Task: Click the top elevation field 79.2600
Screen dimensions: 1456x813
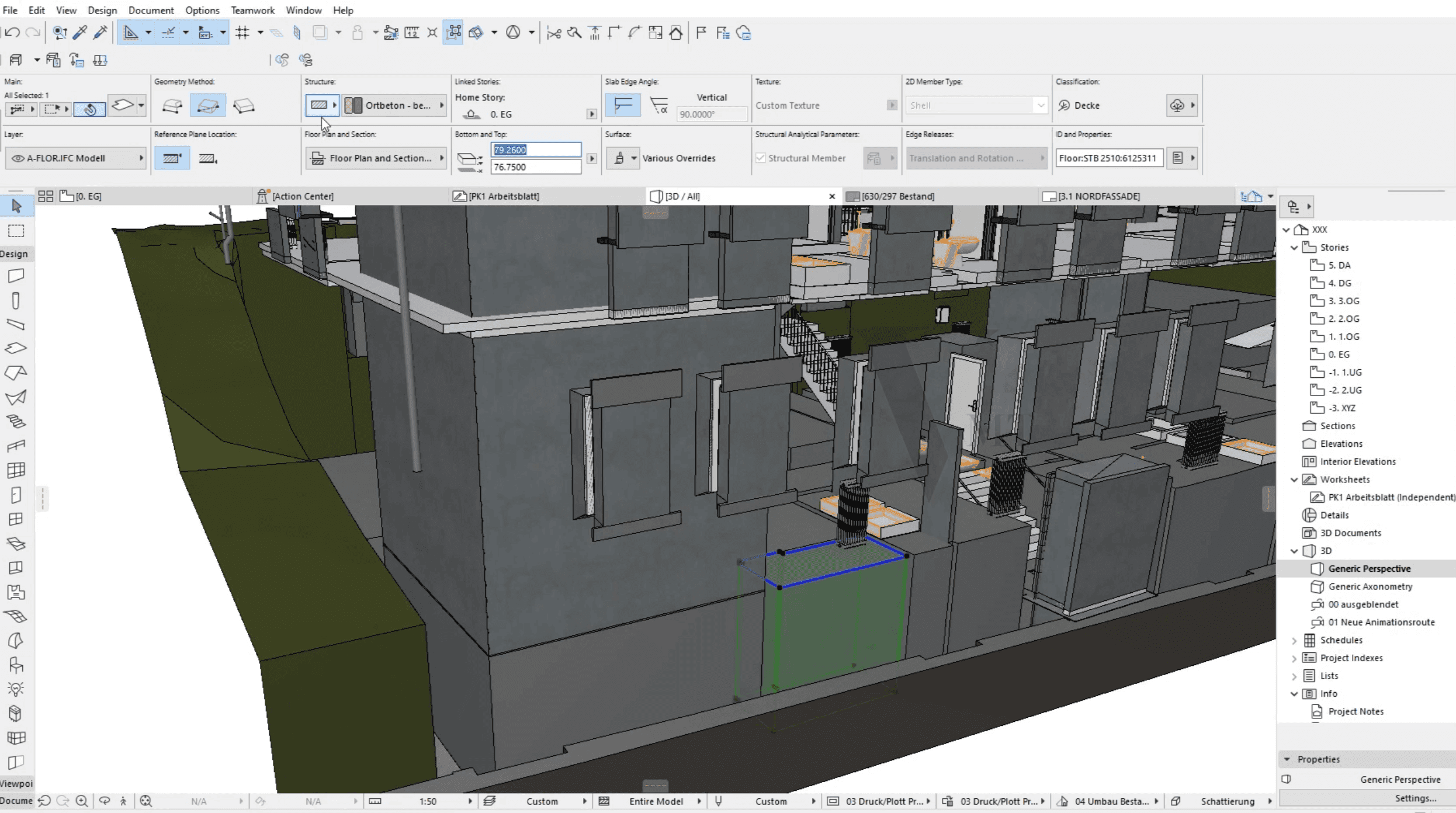Action: [535, 150]
